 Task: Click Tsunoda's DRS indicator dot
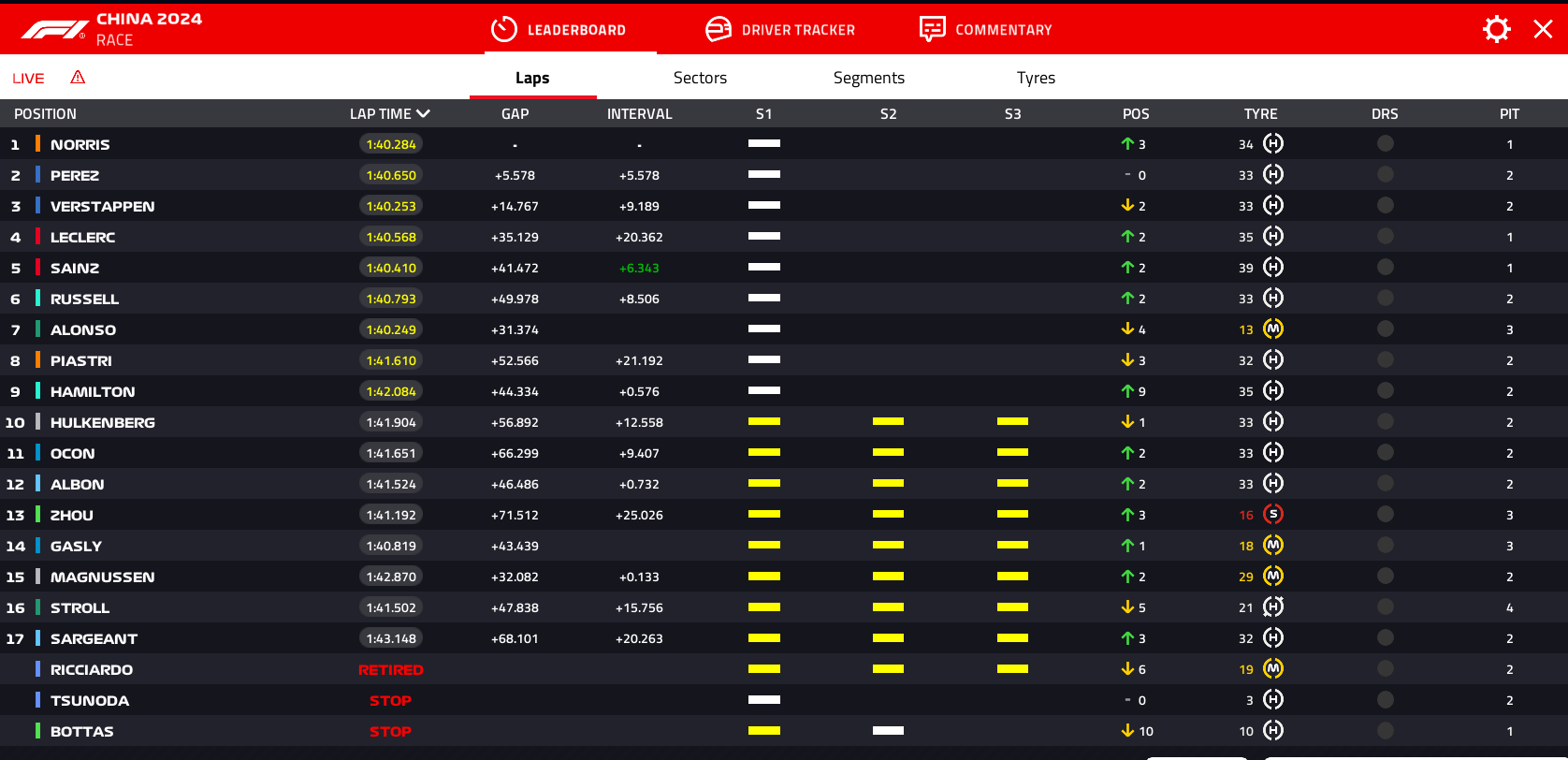click(1386, 699)
